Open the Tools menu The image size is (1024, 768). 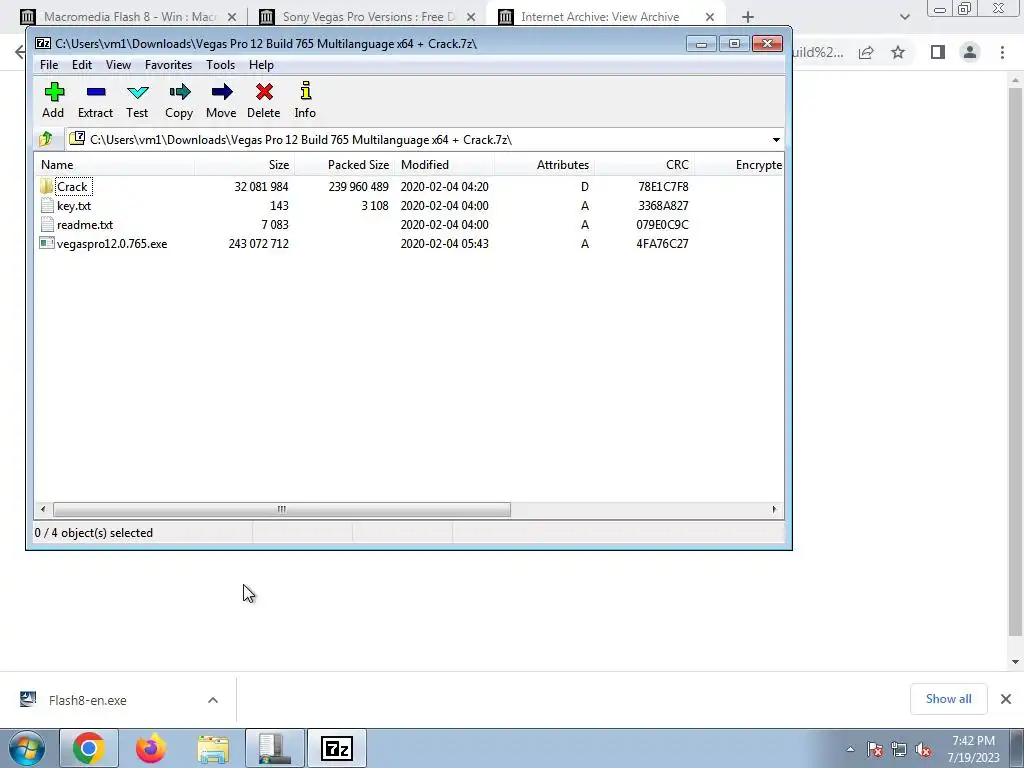220,65
